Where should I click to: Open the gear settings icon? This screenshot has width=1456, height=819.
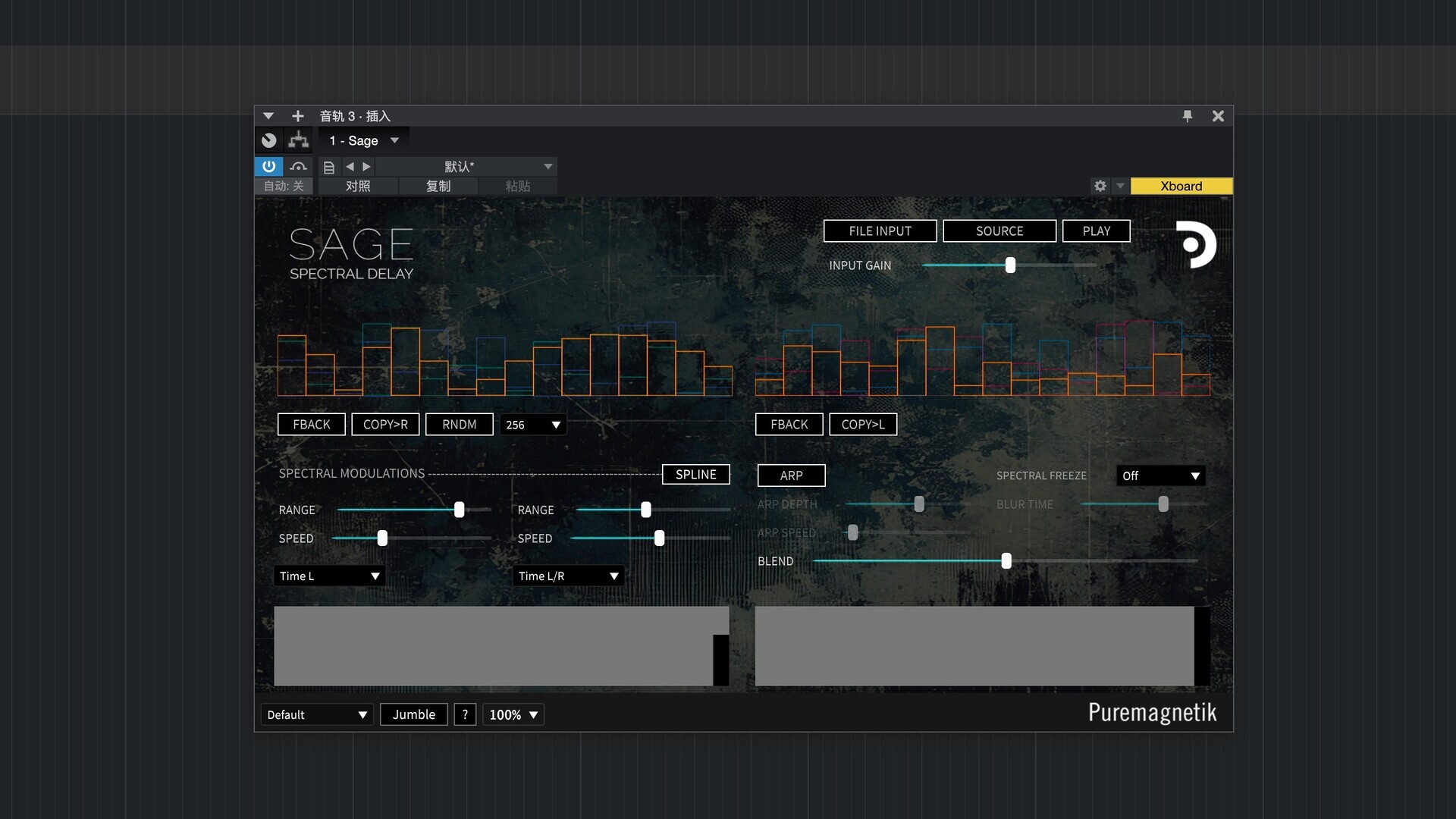(x=1100, y=186)
